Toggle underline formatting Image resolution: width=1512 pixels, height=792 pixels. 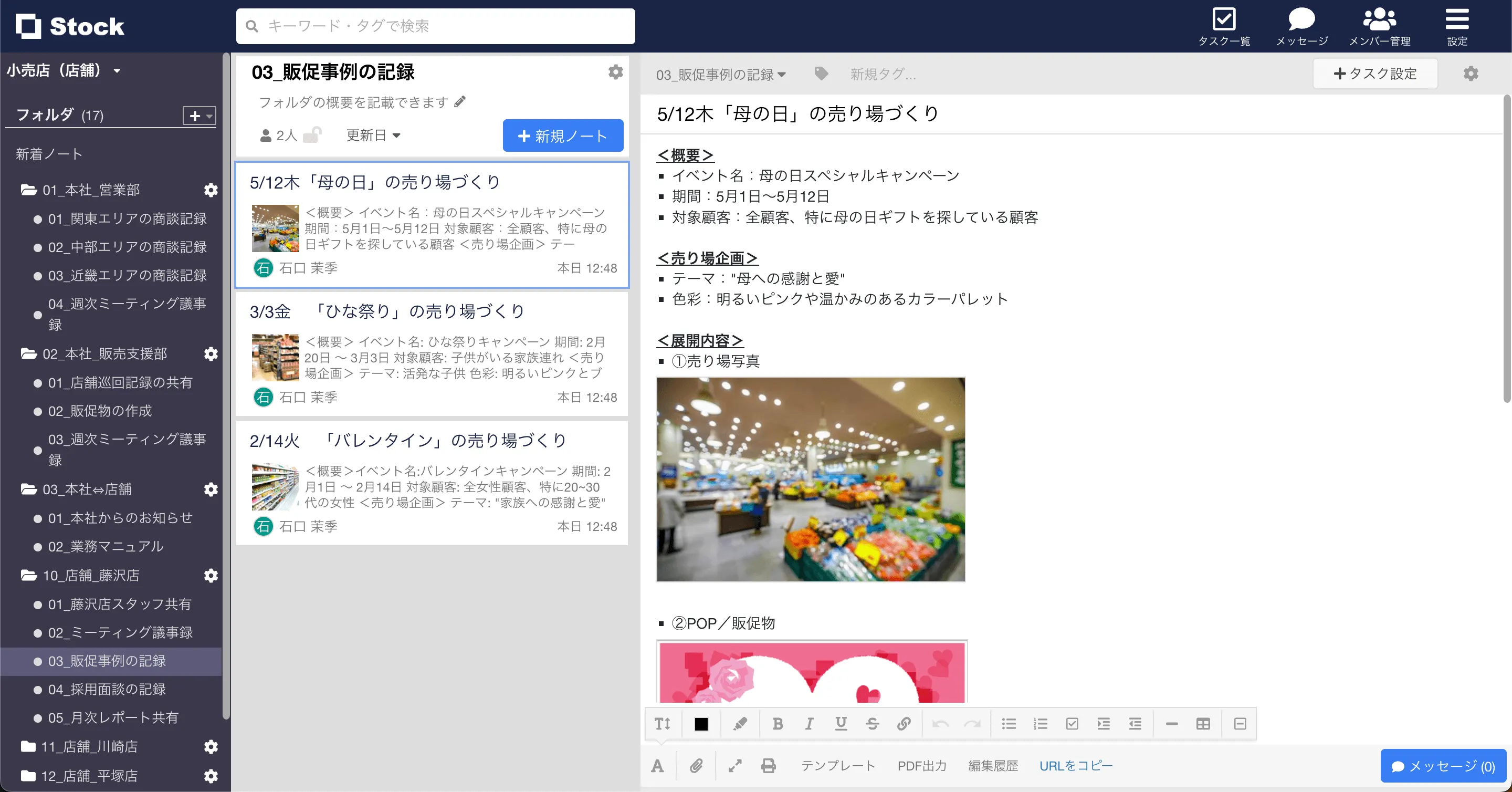pos(841,724)
